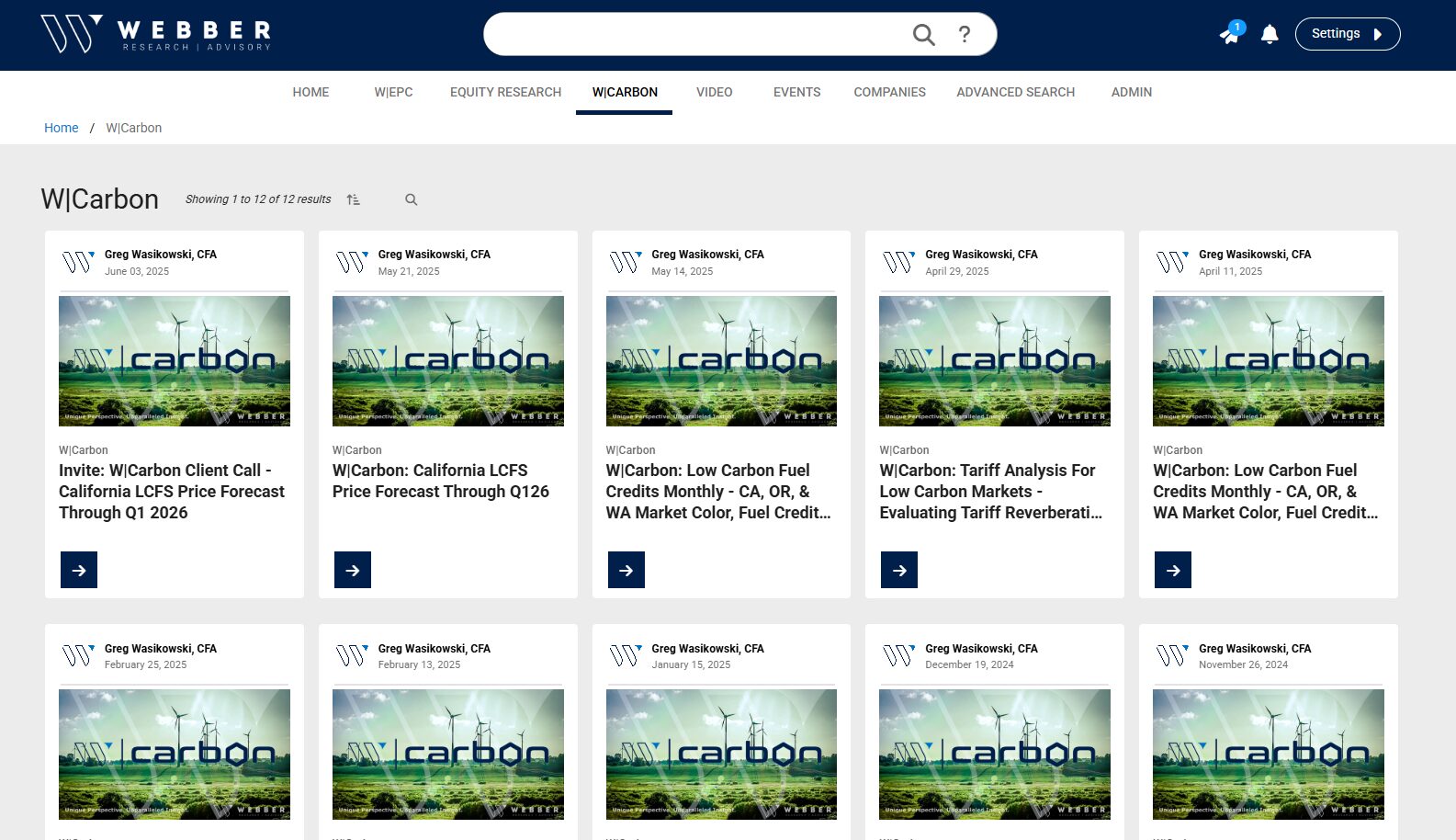Open the June 03, 2025 report arrow button
Viewport: 1456px width, 840px height.
pos(79,570)
